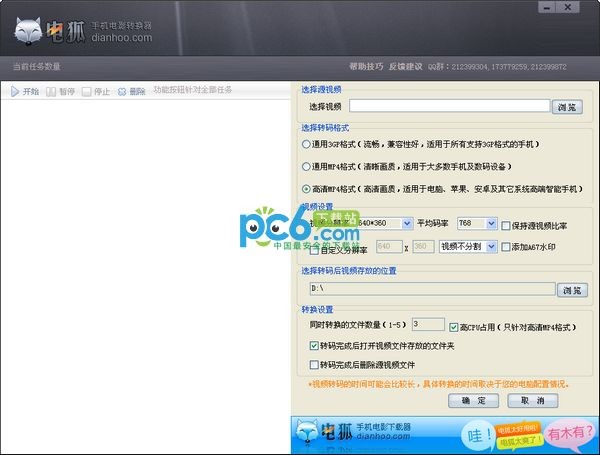
Task: Toggle 添加A67水印 watermark checkbox
Action: [x=505, y=247]
